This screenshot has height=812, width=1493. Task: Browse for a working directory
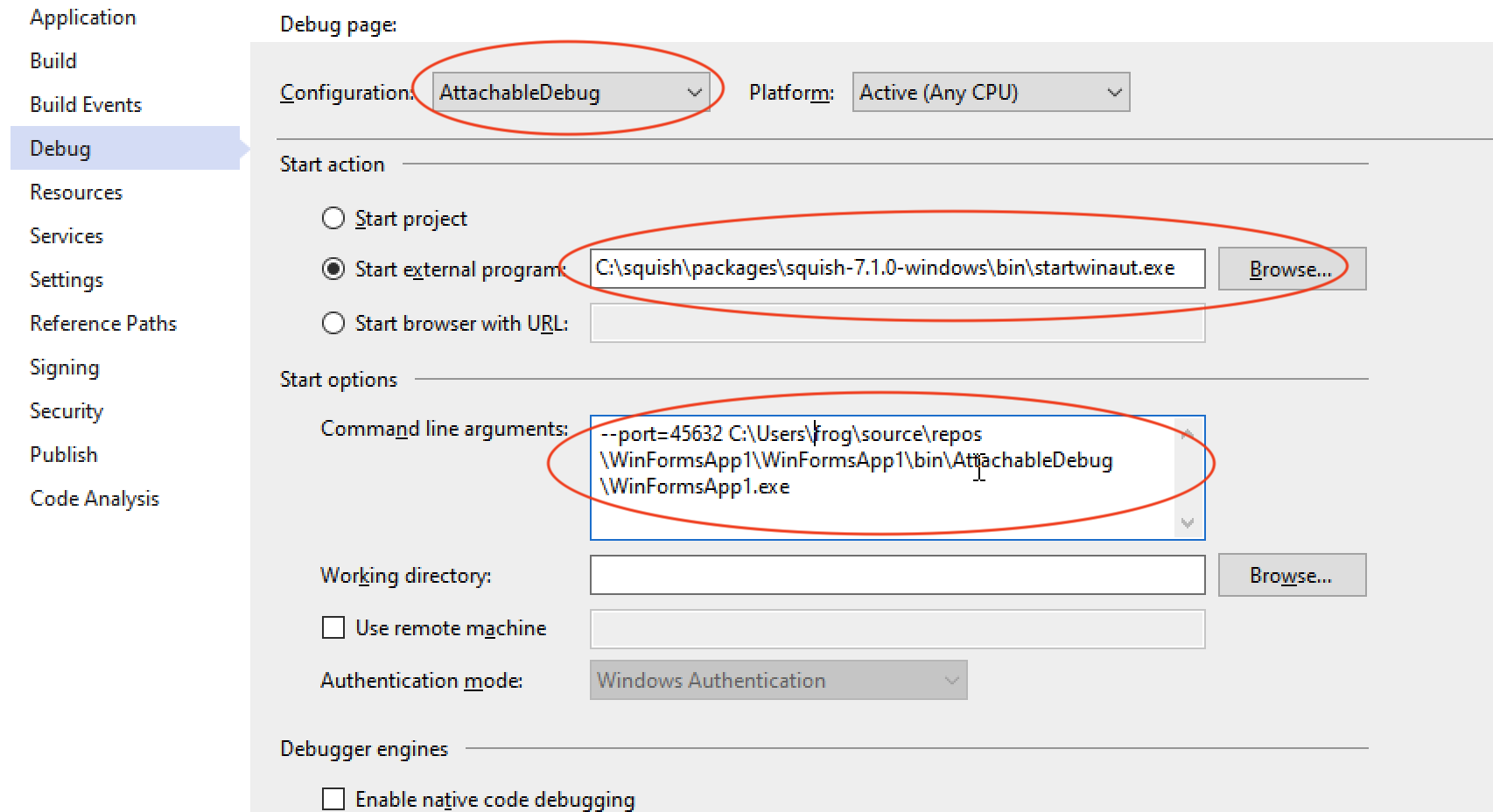point(1292,575)
